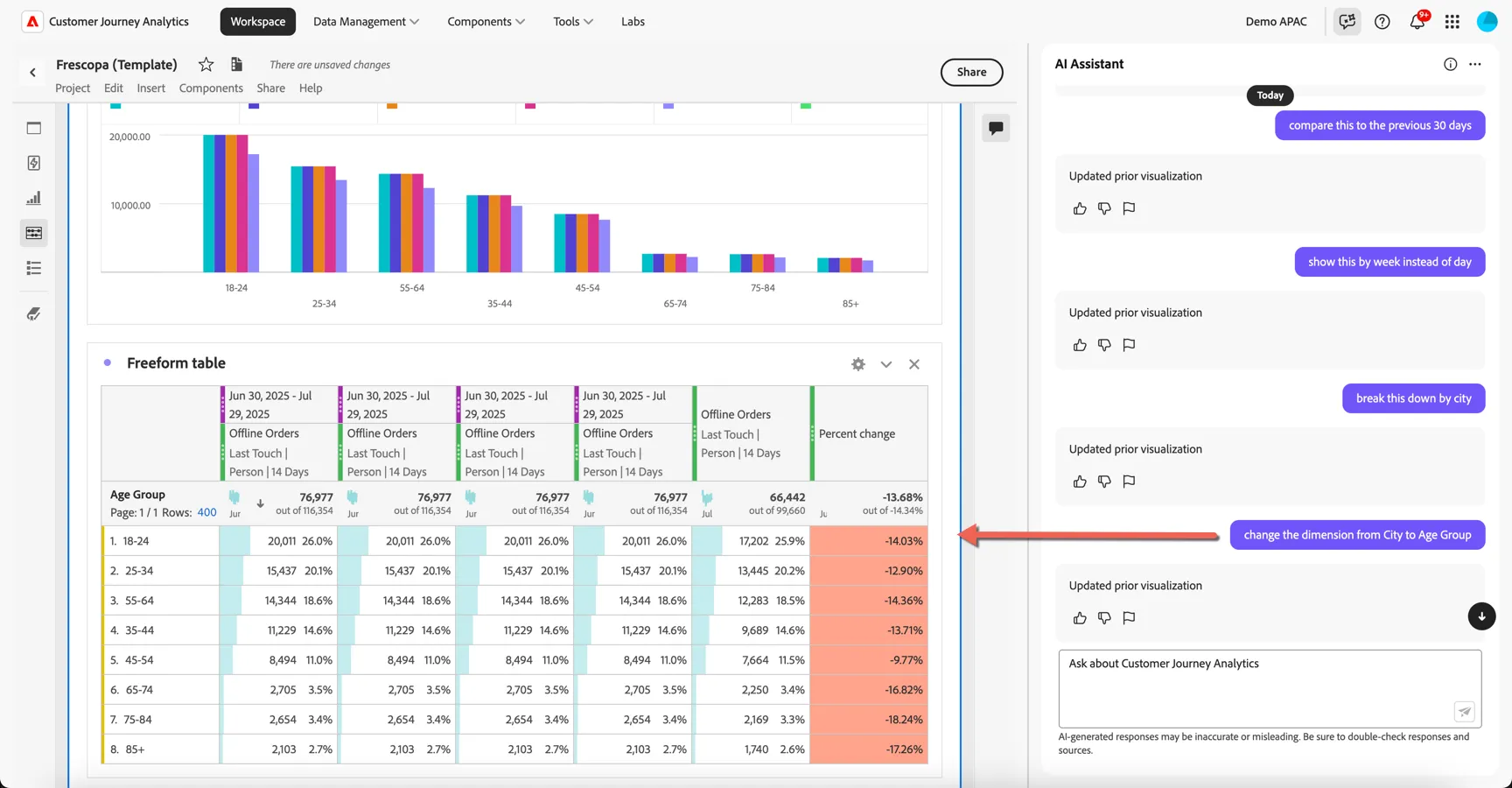
Task: Open the Help question mark icon
Action: click(1382, 22)
